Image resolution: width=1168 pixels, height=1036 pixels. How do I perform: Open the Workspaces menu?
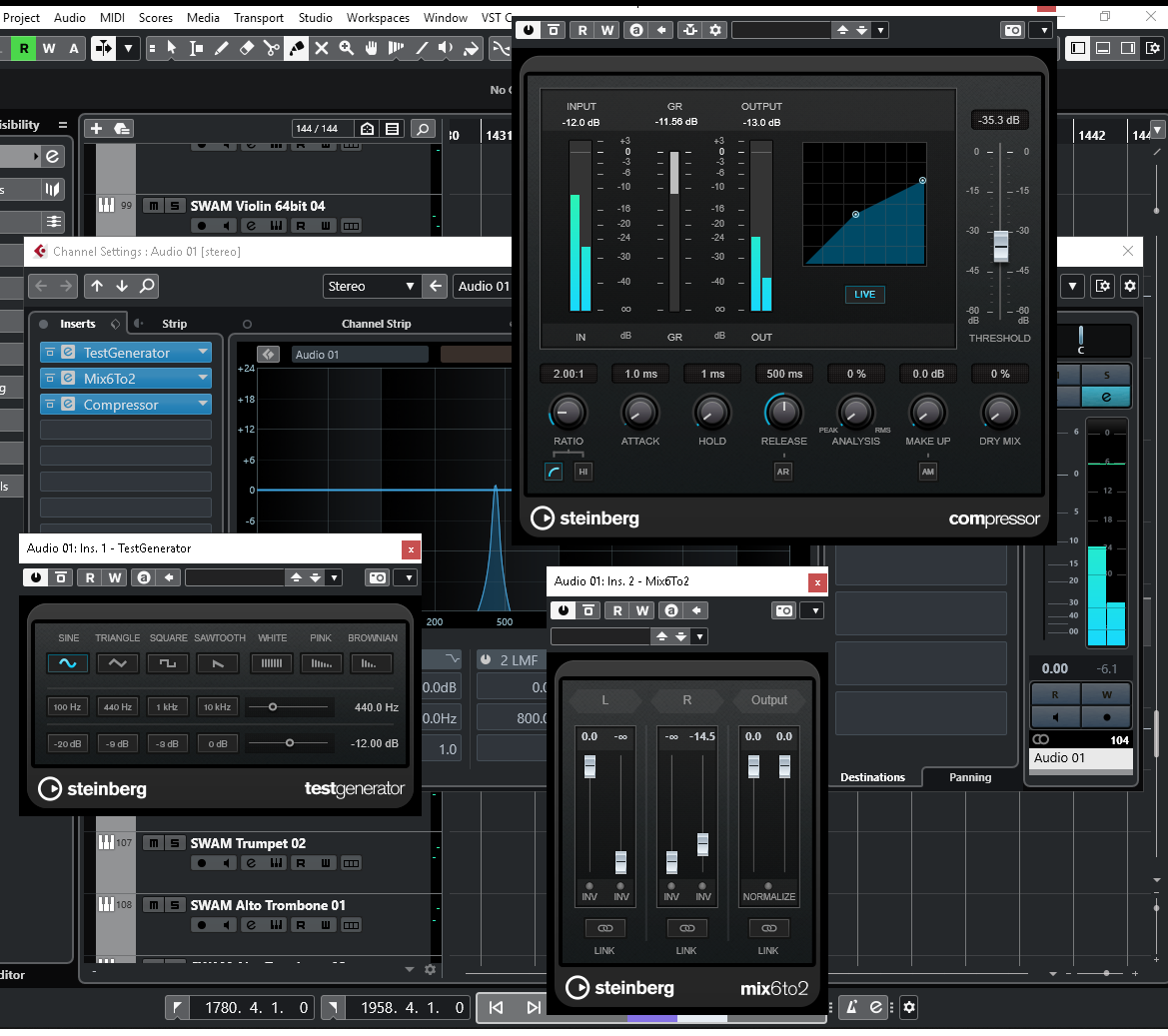[378, 17]
